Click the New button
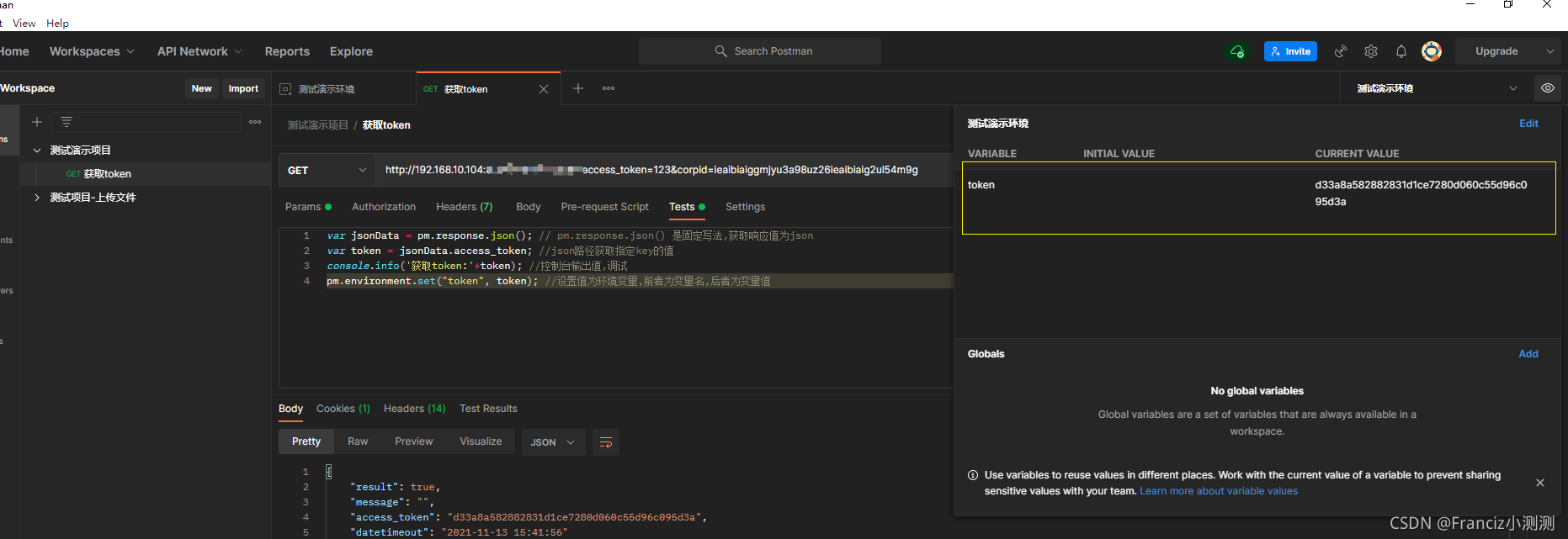Viewport: 1568px width, 539px height. [x=202, y=88]
